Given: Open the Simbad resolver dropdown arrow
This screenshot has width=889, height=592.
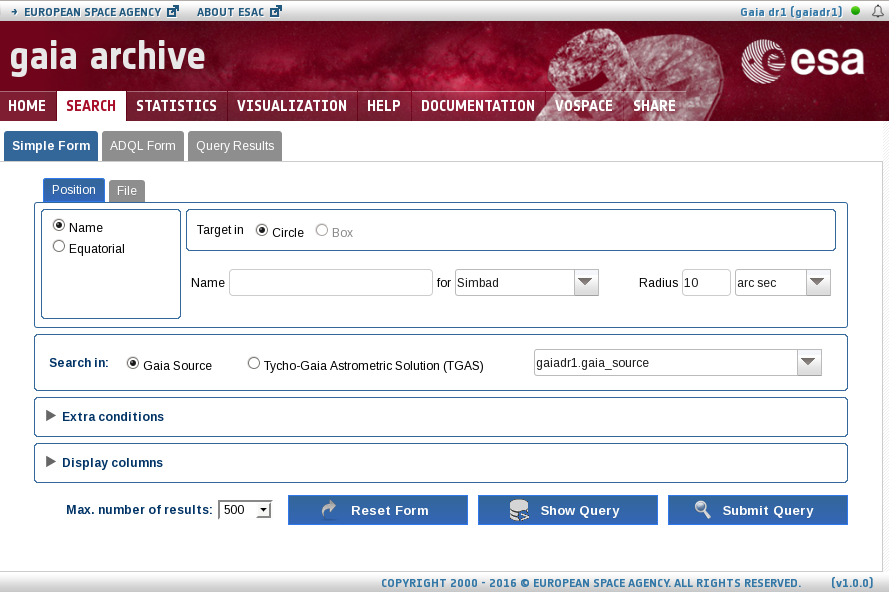Looking at the screenshot, I should point(586,282).
